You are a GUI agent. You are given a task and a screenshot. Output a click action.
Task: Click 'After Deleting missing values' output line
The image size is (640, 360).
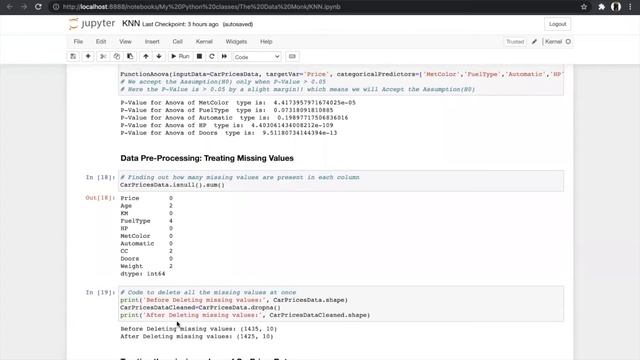(197, 337)
